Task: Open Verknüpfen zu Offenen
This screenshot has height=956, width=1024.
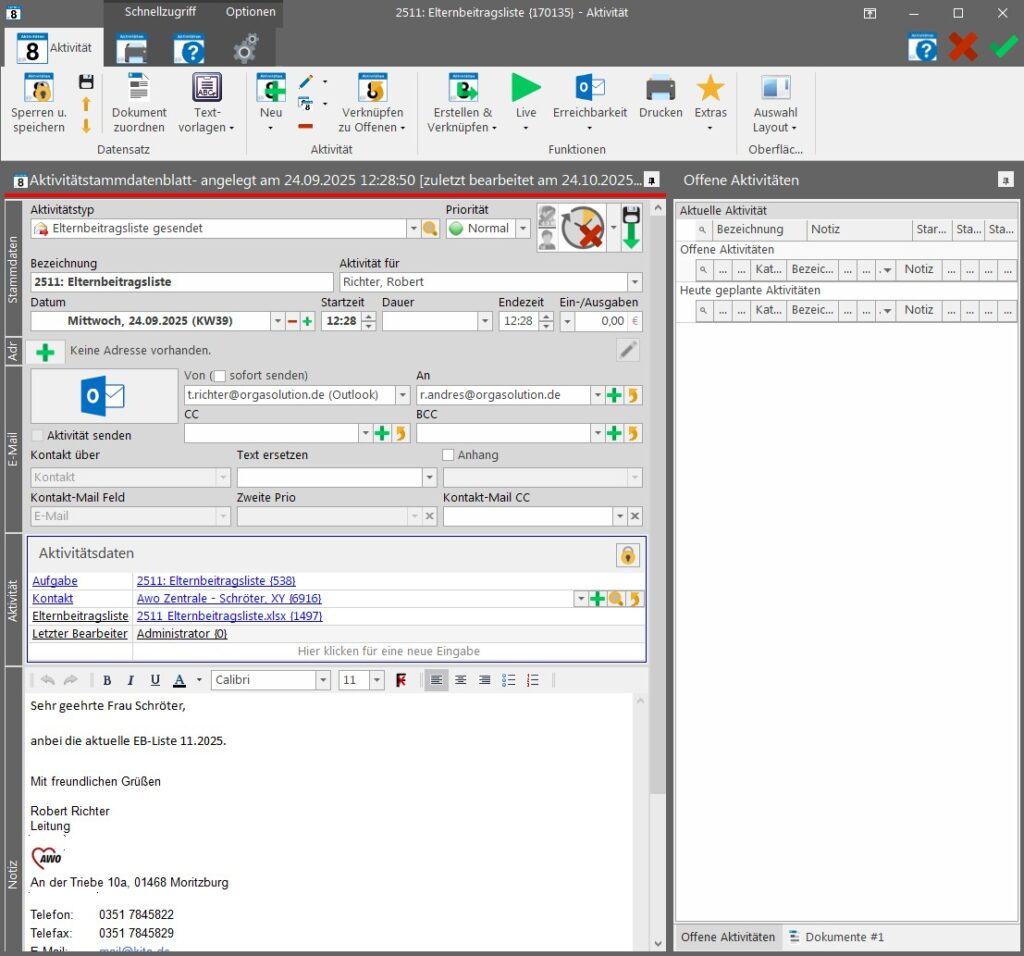Action: 372,103
